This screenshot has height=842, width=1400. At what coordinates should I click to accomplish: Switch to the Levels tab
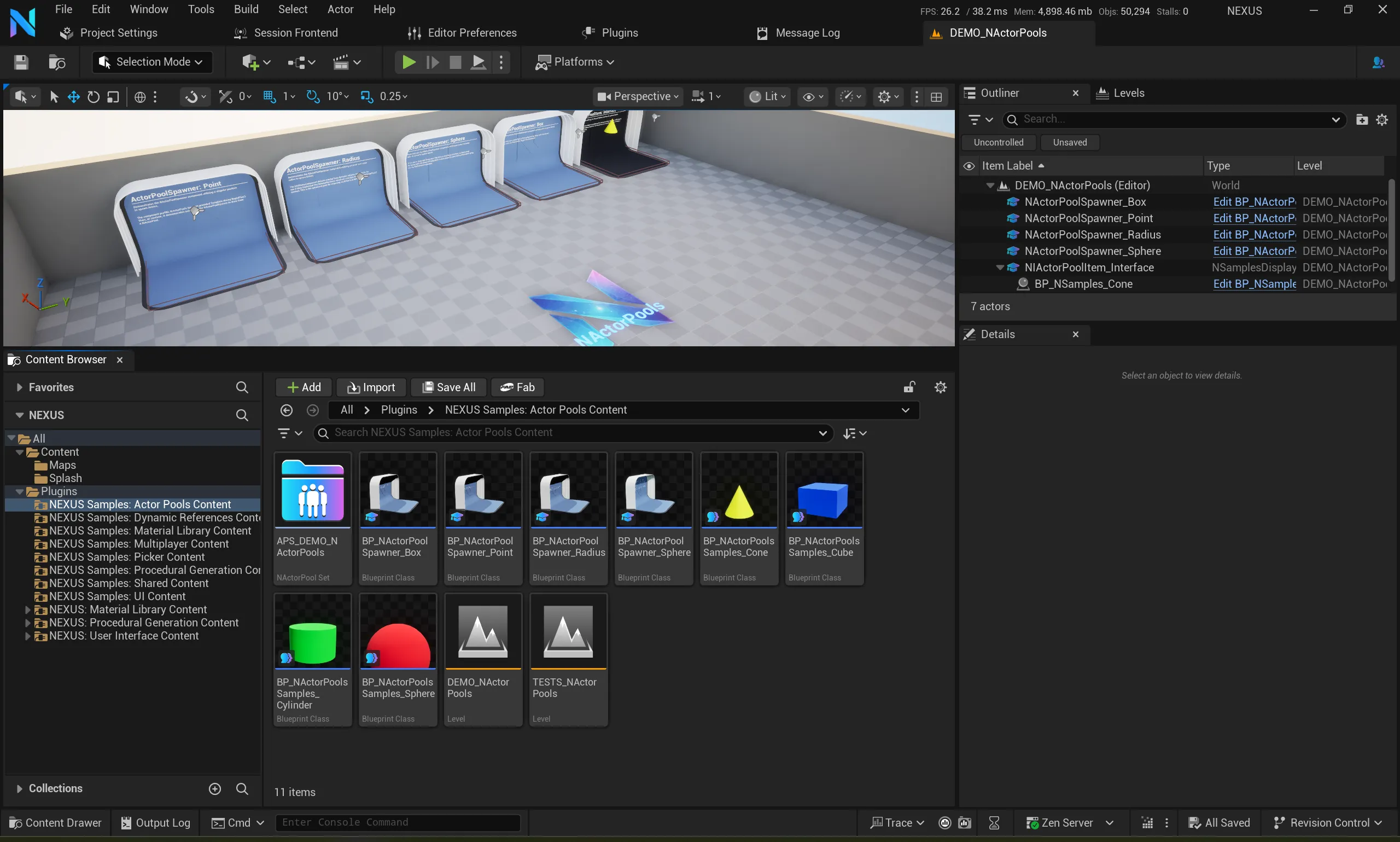coord(1128,92)
